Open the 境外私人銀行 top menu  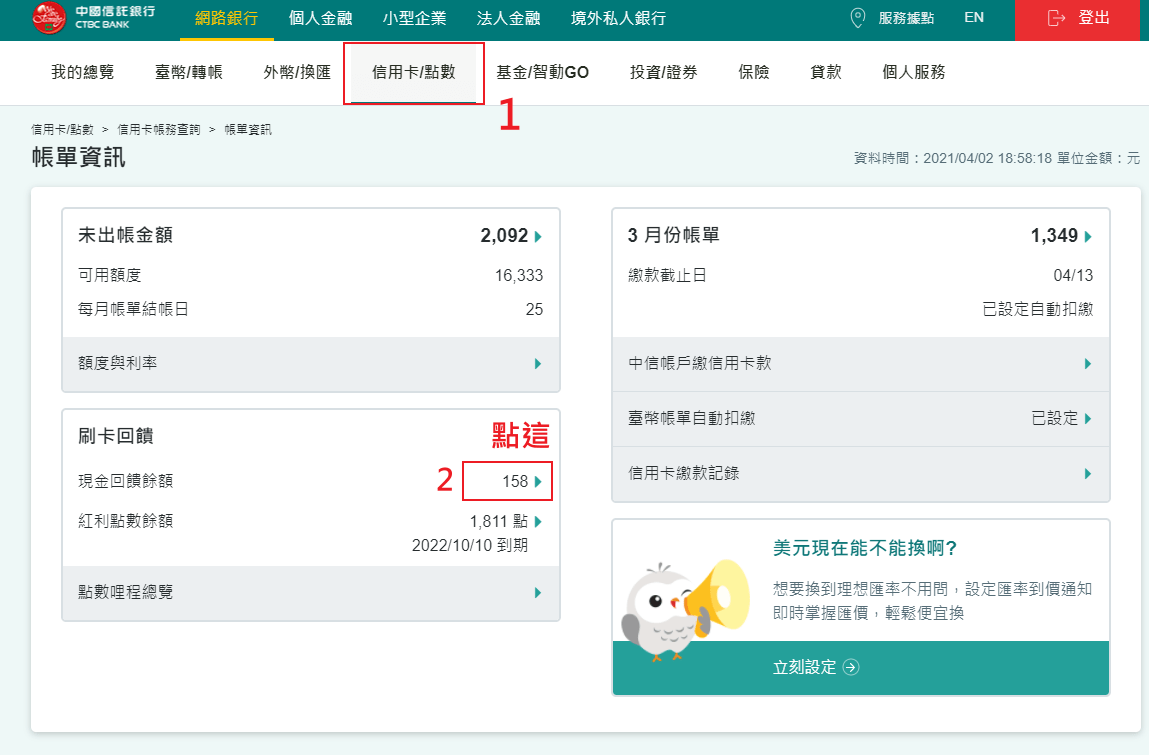[618, 18]
